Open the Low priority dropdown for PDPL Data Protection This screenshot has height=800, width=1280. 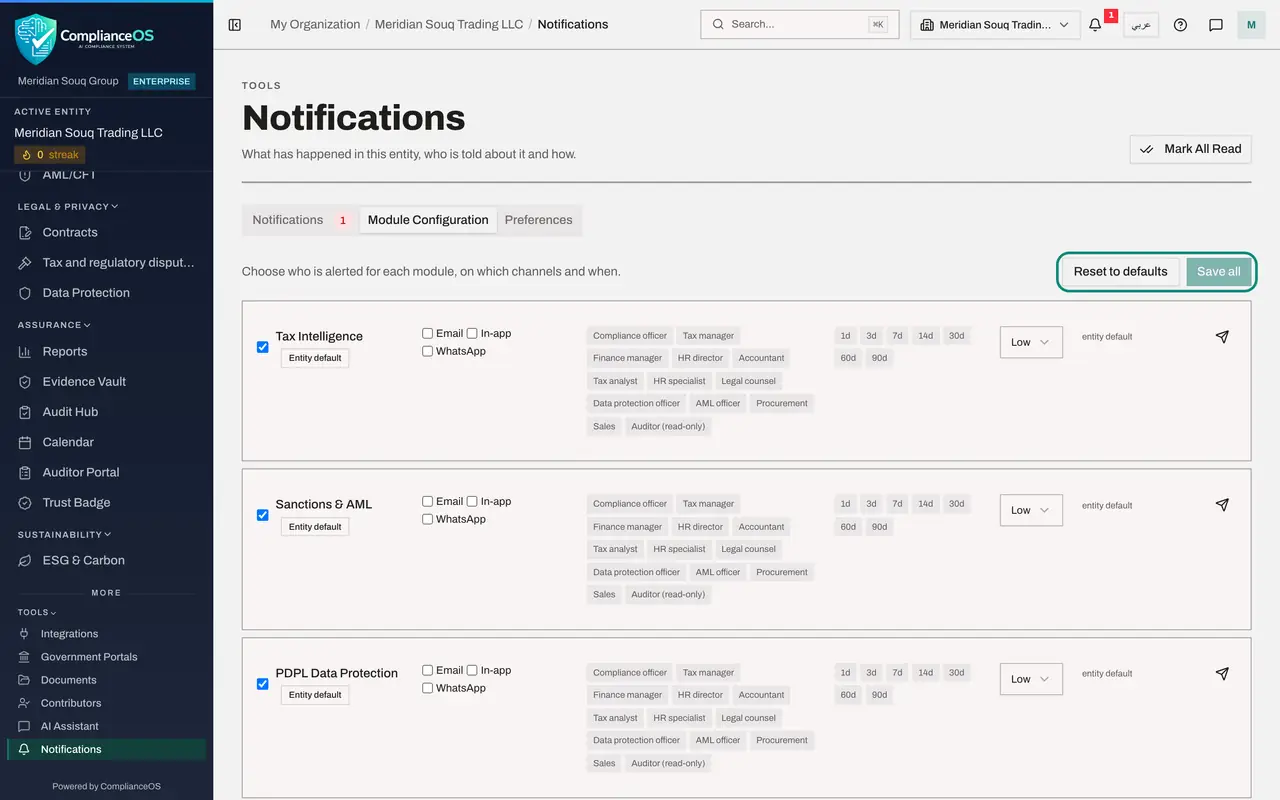click(1031, 679)
